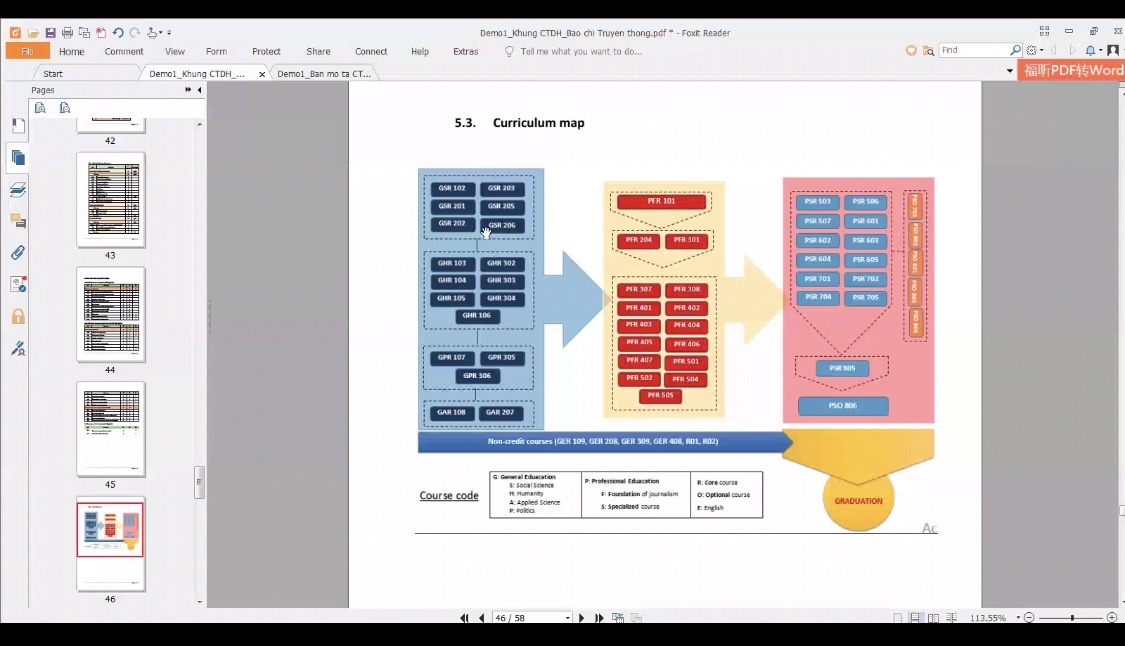The width and height of the screenshot is (1125, 646).
Task: Zoom out with the minus button
Action: pos(1029,618)
